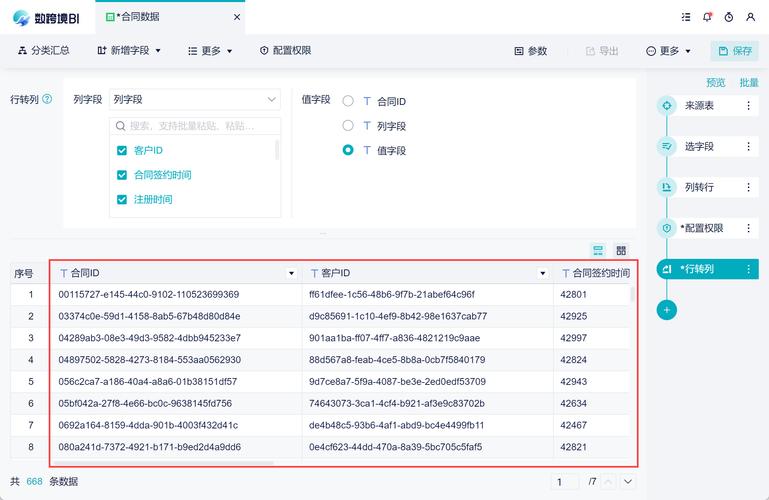Click the field list scrollbar
The width and height of the screenshot is (769, 500).
[x=277, y=150]
